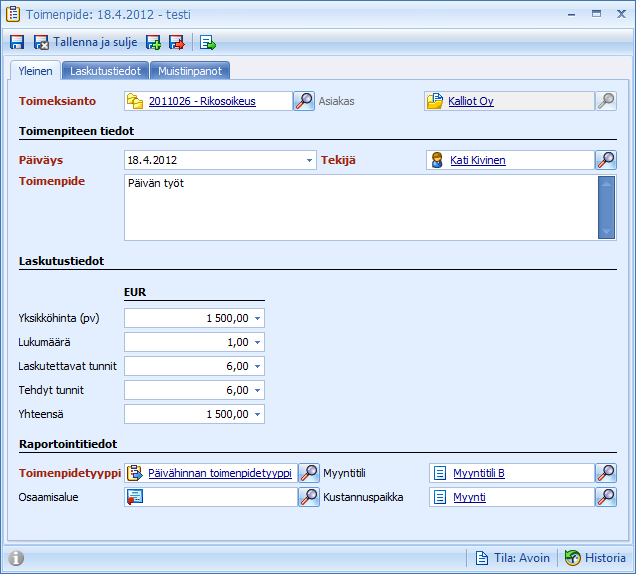Expand the Yhteensä value dropdown
The width and height of the screenshot is (636, 574).
click(x=257, y=414)
